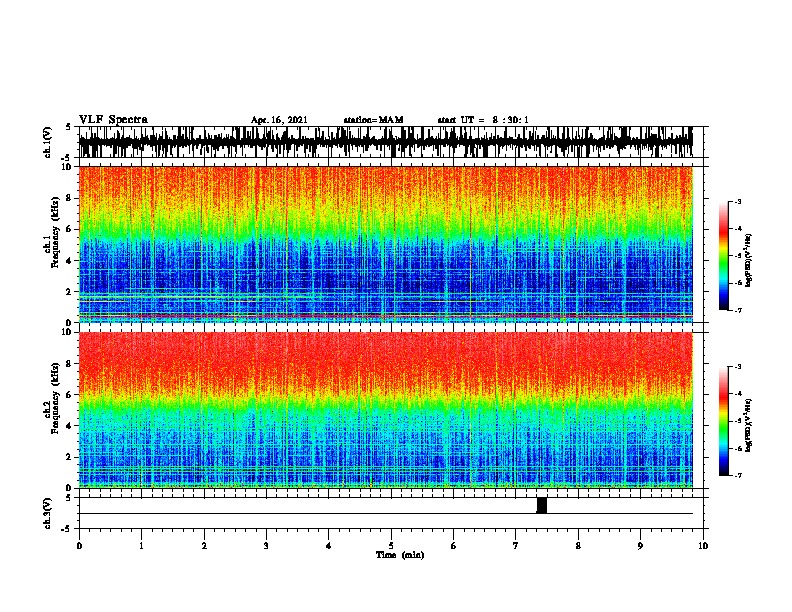Click inside the ch.1 frequency spectrogram
Screen dimensions: 792x612
385,244
